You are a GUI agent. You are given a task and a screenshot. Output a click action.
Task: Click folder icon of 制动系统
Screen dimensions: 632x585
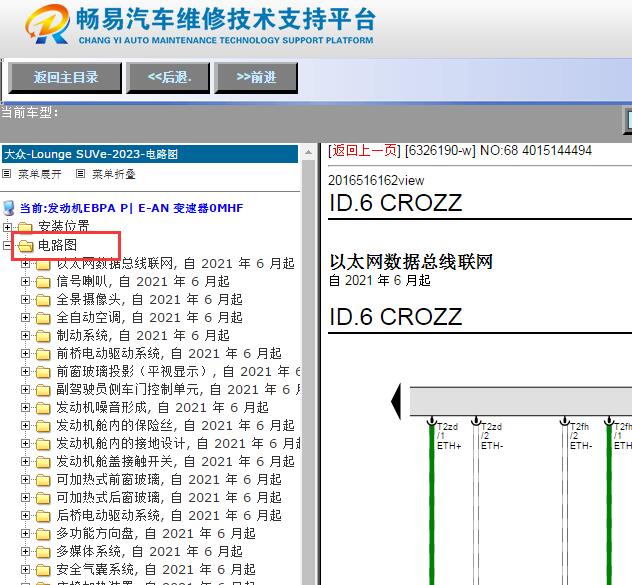tap(43, 336)
